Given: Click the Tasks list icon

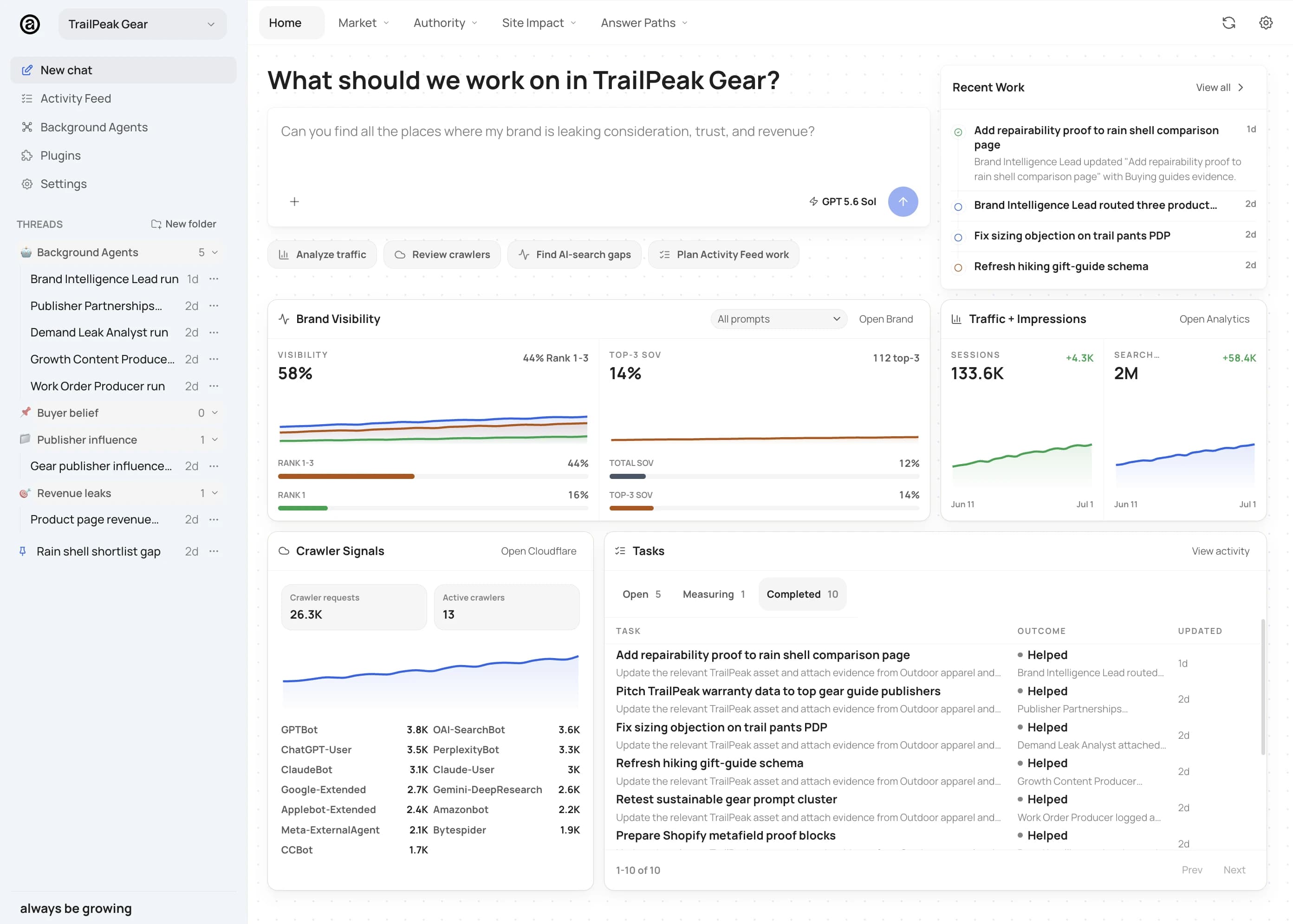Looking at the screenshot, I should tap(620, 551).
